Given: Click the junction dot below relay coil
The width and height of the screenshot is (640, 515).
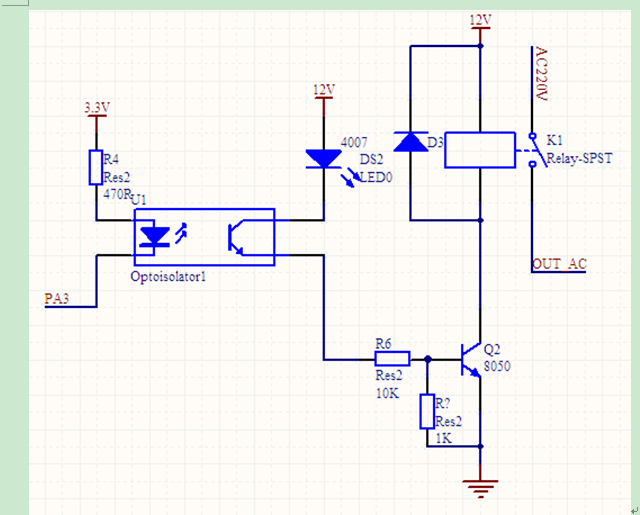Looking at the screenshot, I should 480,220.
